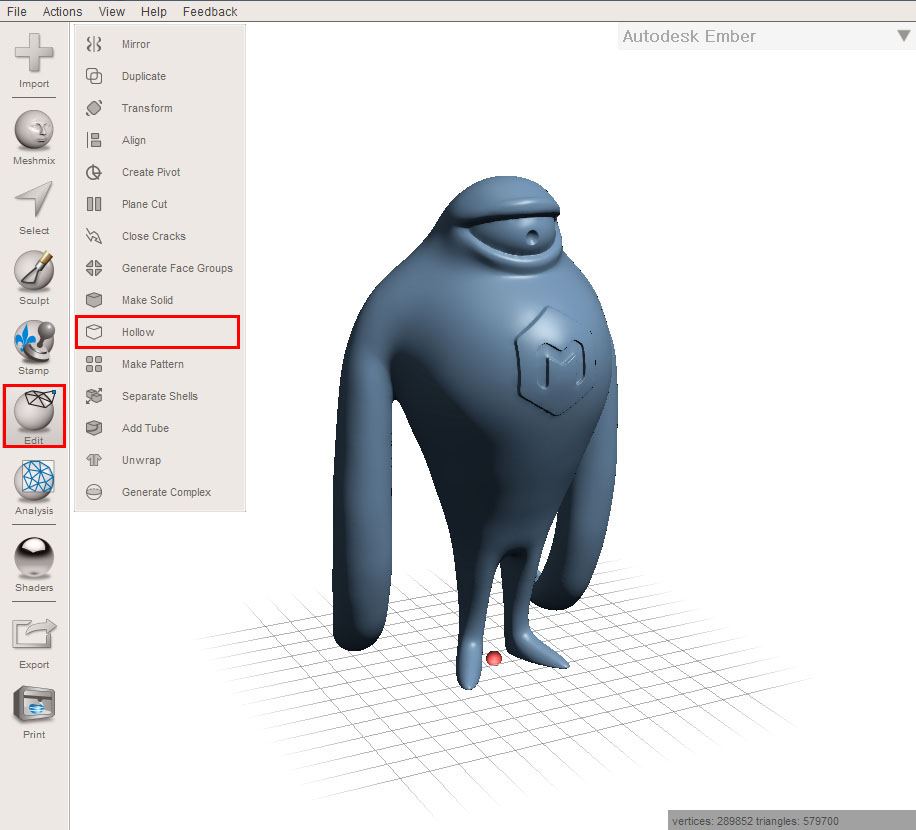Open the Import tool
Viewport: 916px width, 830px height.
[x=34, y=61]
